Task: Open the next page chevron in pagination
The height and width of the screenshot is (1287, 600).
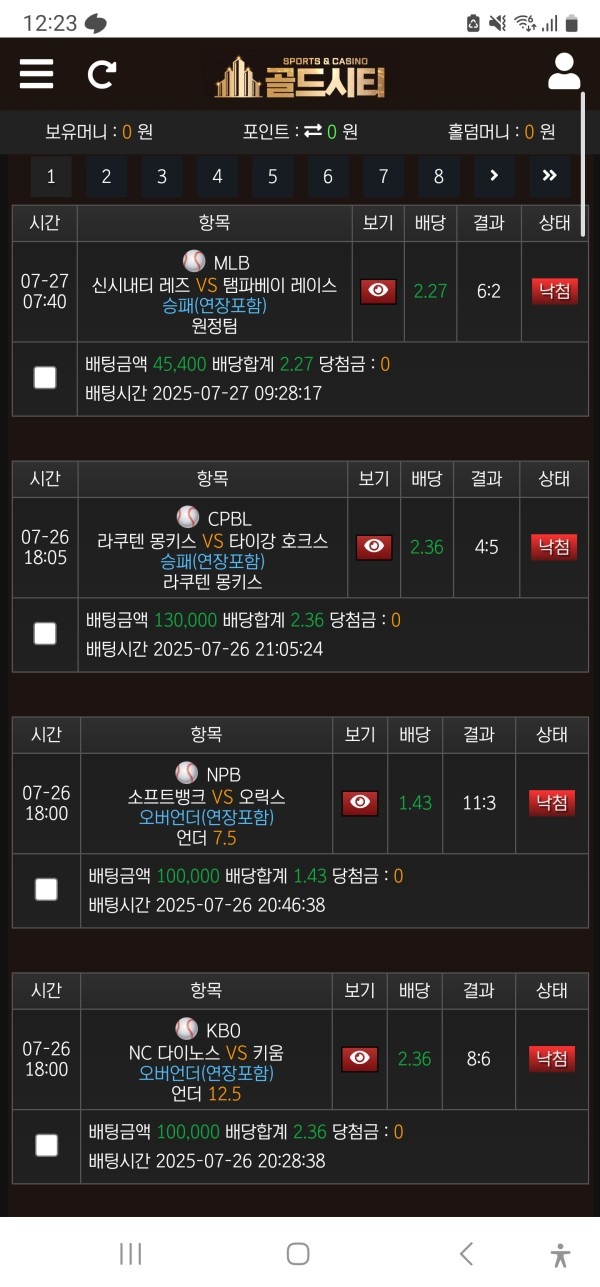Action: click(x=491, y=175)
